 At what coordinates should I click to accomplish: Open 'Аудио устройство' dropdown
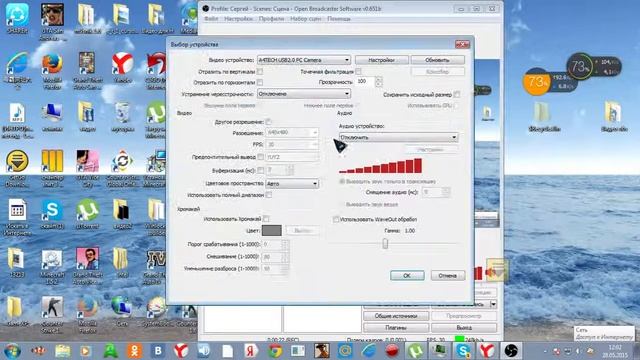click(x=398, y=138)
